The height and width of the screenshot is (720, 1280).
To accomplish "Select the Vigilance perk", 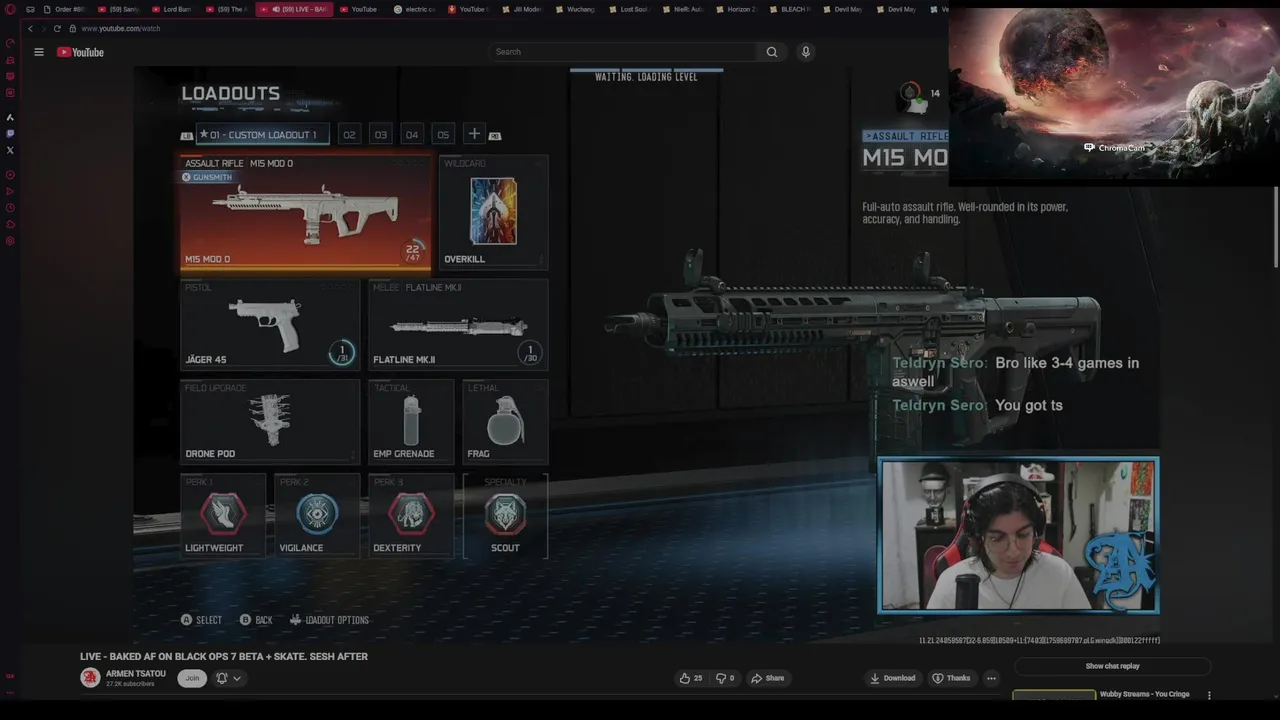I will pyautogui.click(x=317, y=516).
